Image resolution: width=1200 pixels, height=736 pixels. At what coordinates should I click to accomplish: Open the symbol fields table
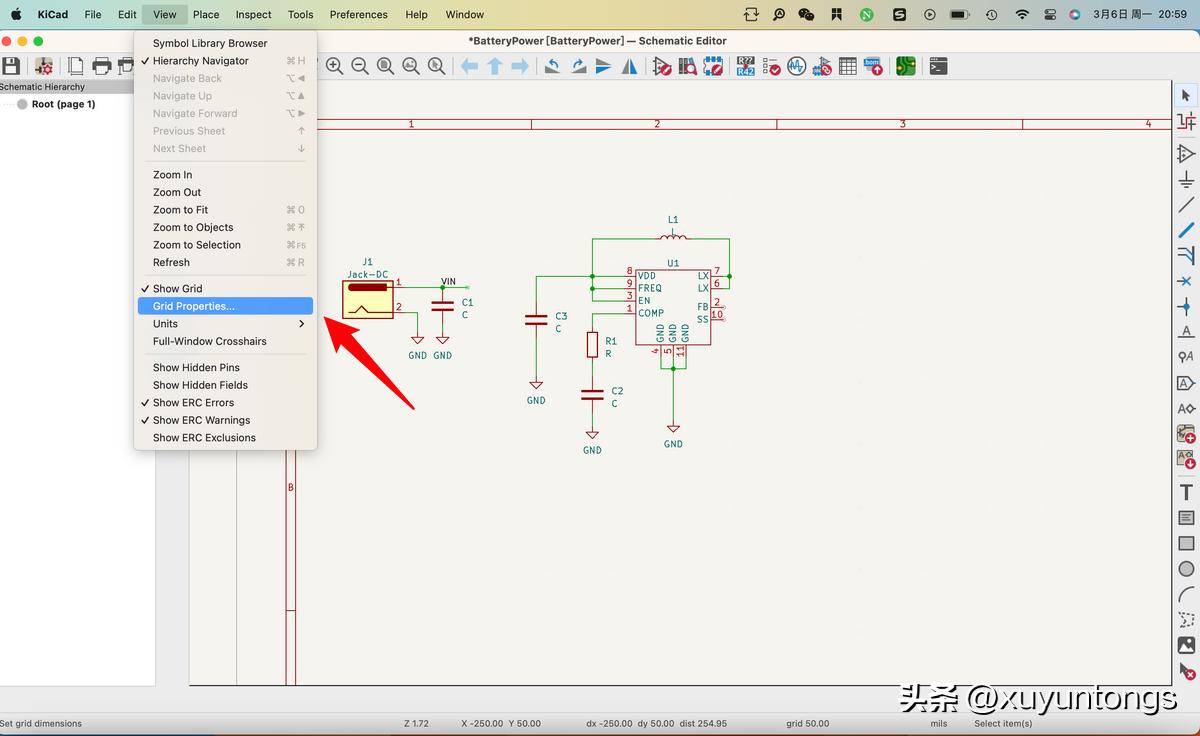click(847, 65)
